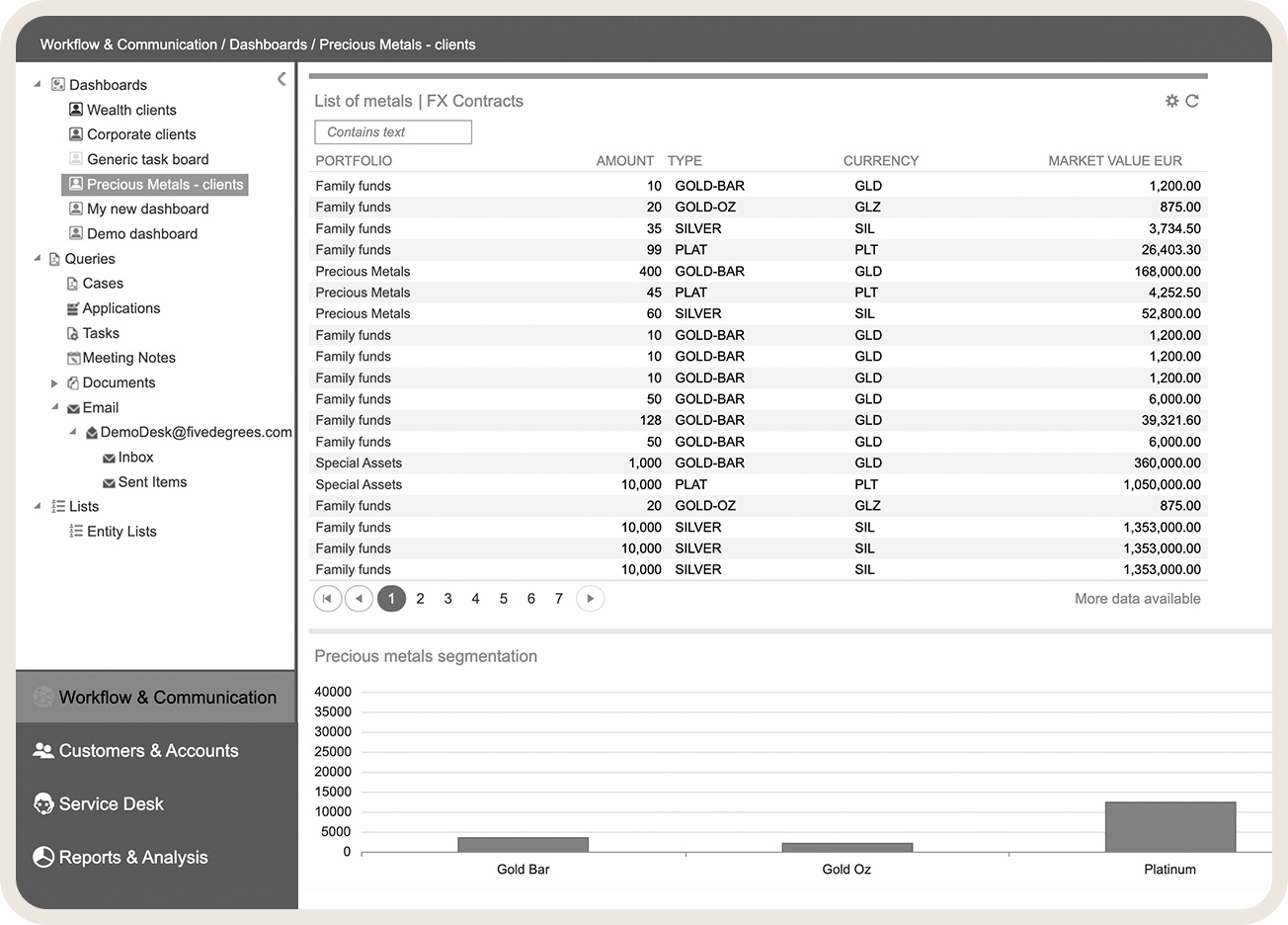Click the Platinum bar in chart
Viewport: 1288px width, 925px height.
tap(1169, 827)
